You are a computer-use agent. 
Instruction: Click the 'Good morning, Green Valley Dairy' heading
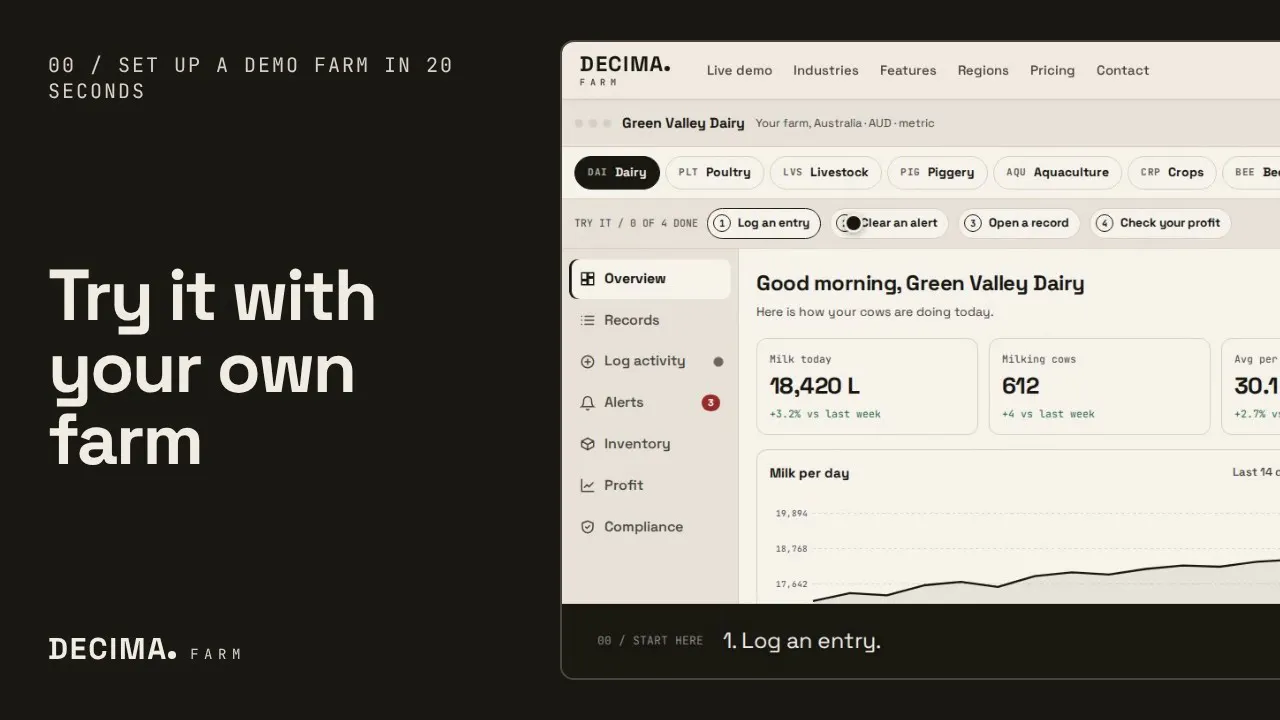(x=920, y=284)
